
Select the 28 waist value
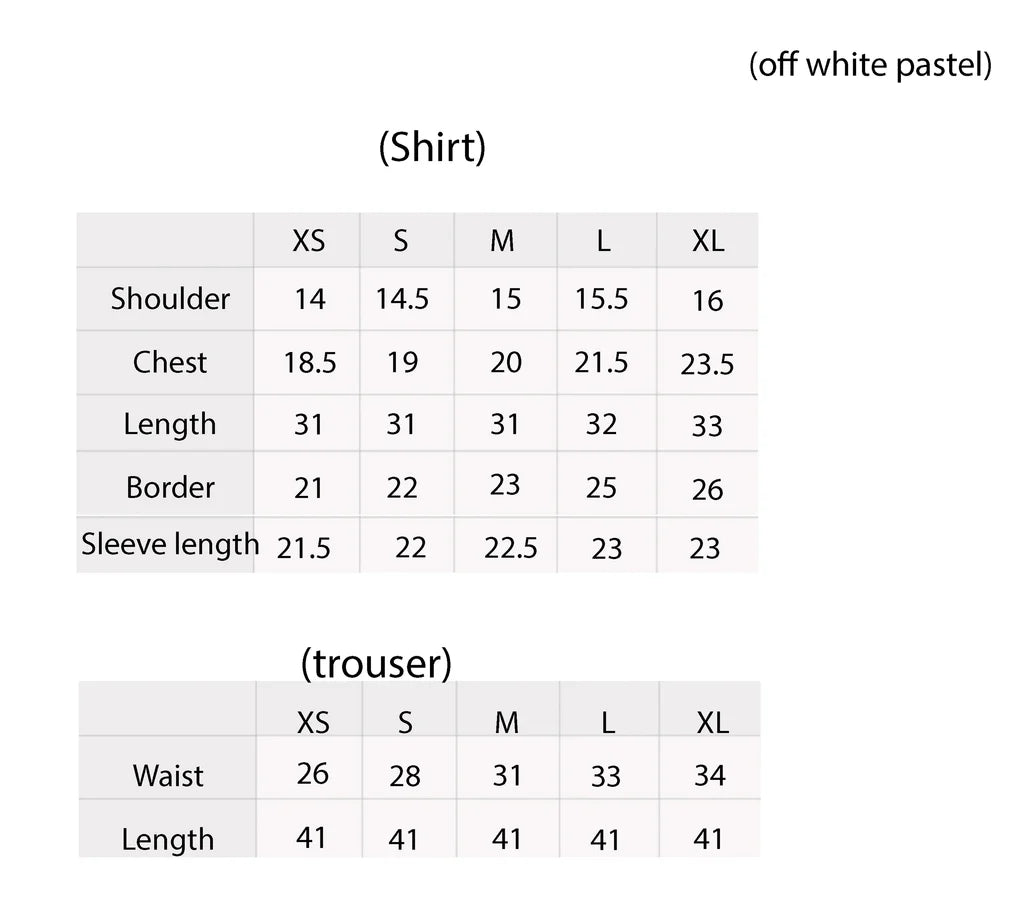405,776
